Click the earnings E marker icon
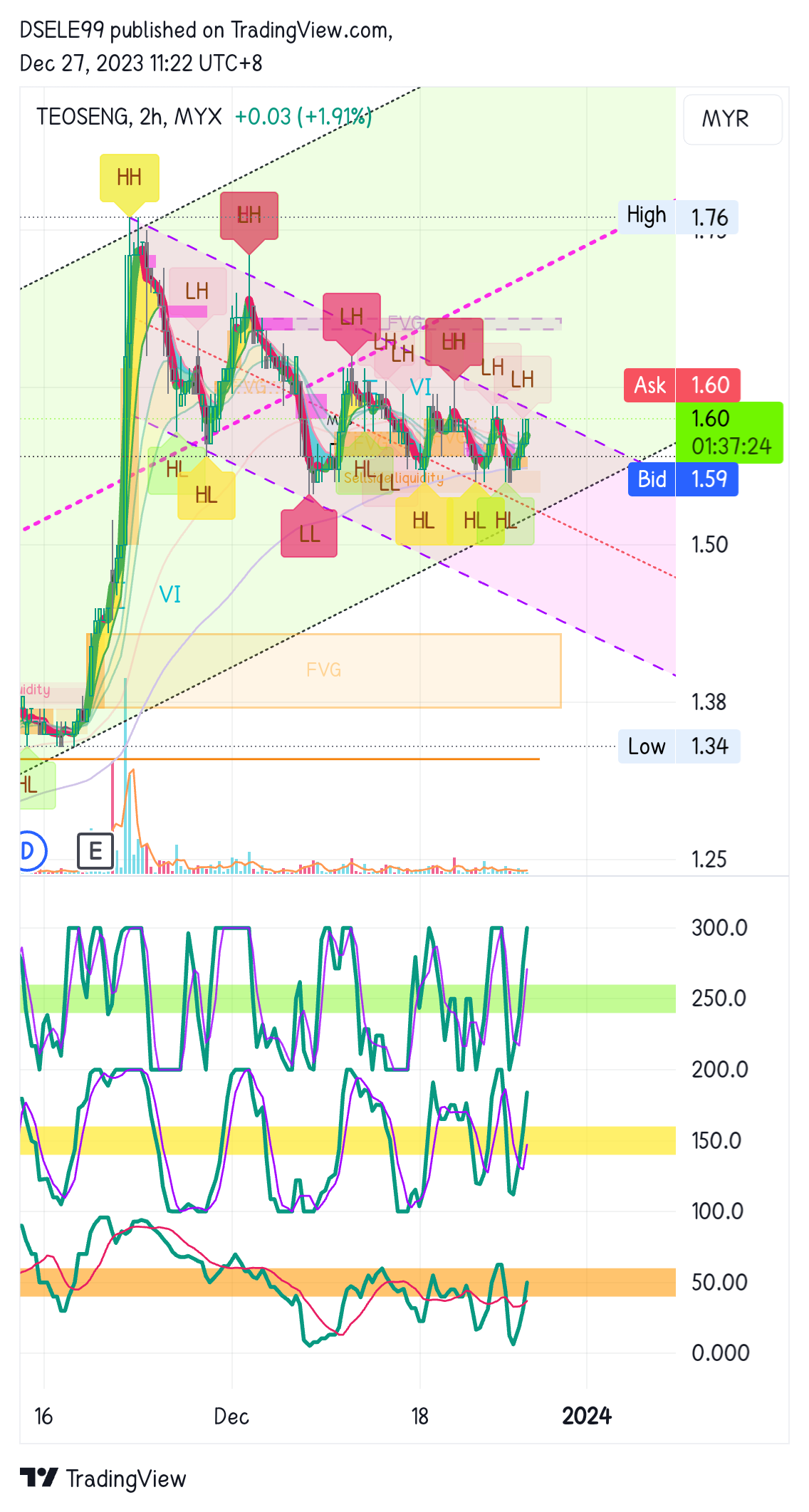809x1512 pixels. pos(95,850)
